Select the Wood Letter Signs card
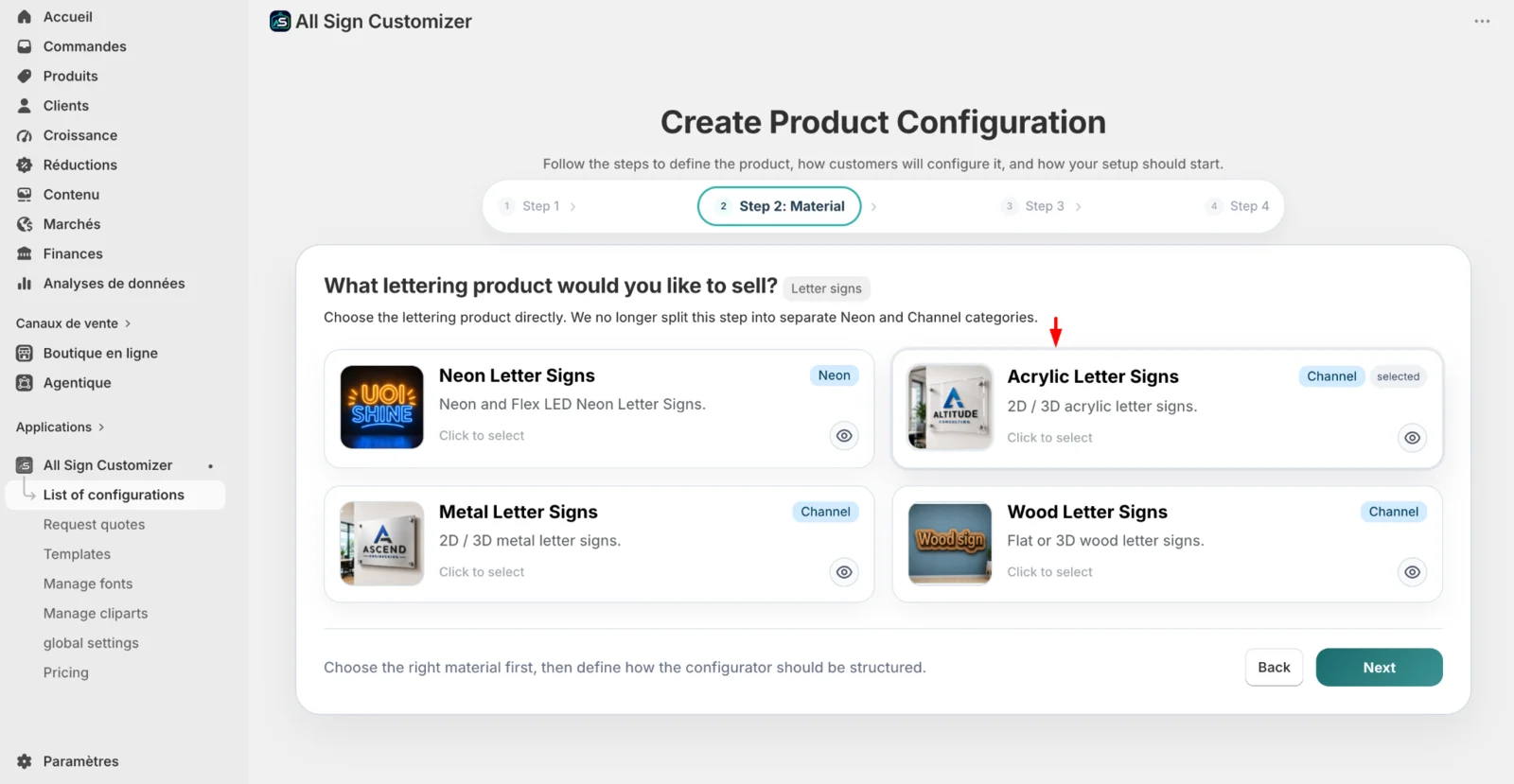This screenshot has width=1514, height=784. [x=1167, y=544]
